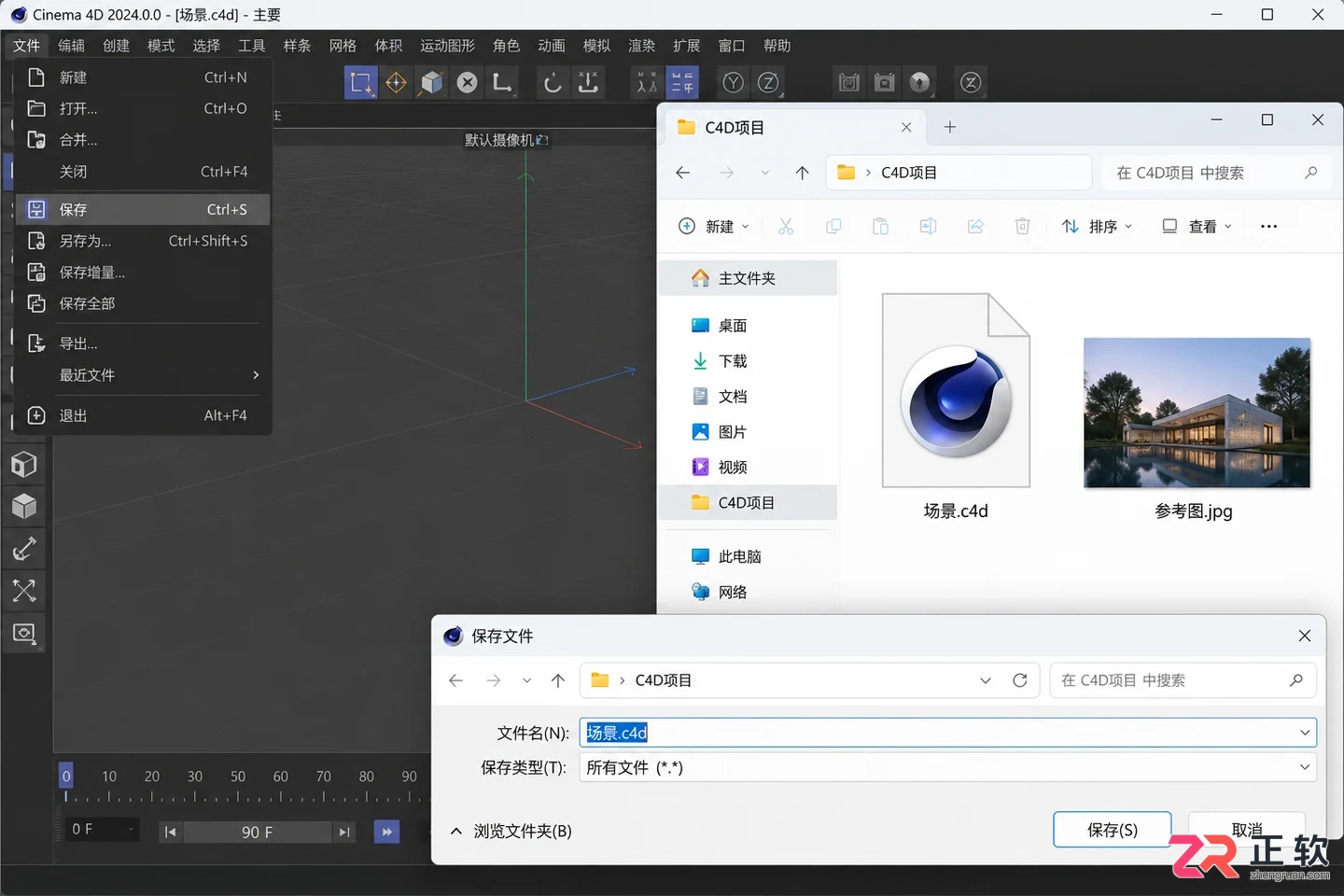Screen dimensions: 1344x896
Task: Click 主文件夹 in Explorer sidebar
Action: click(747, 278)
